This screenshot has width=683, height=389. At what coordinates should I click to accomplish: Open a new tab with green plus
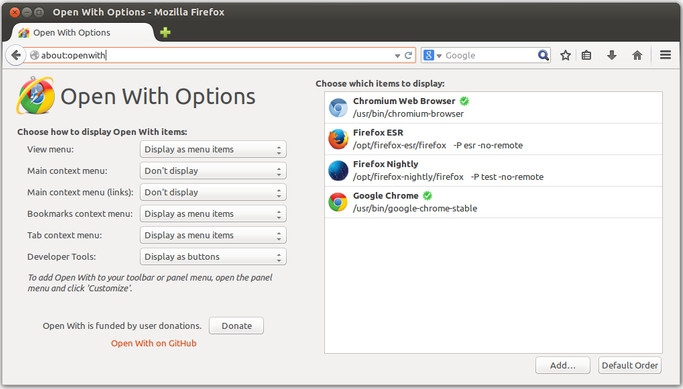point(165,32)
